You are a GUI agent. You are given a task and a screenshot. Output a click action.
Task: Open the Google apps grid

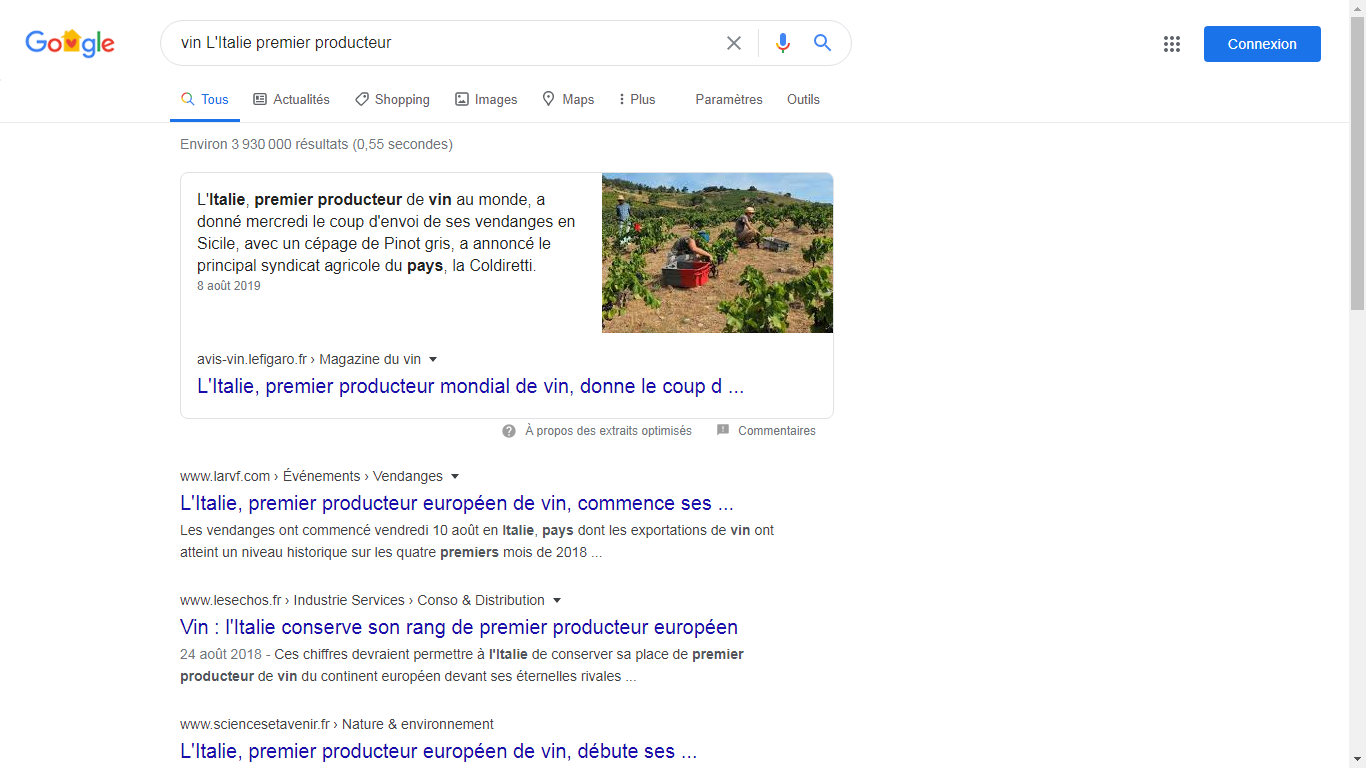point(1172,44)
